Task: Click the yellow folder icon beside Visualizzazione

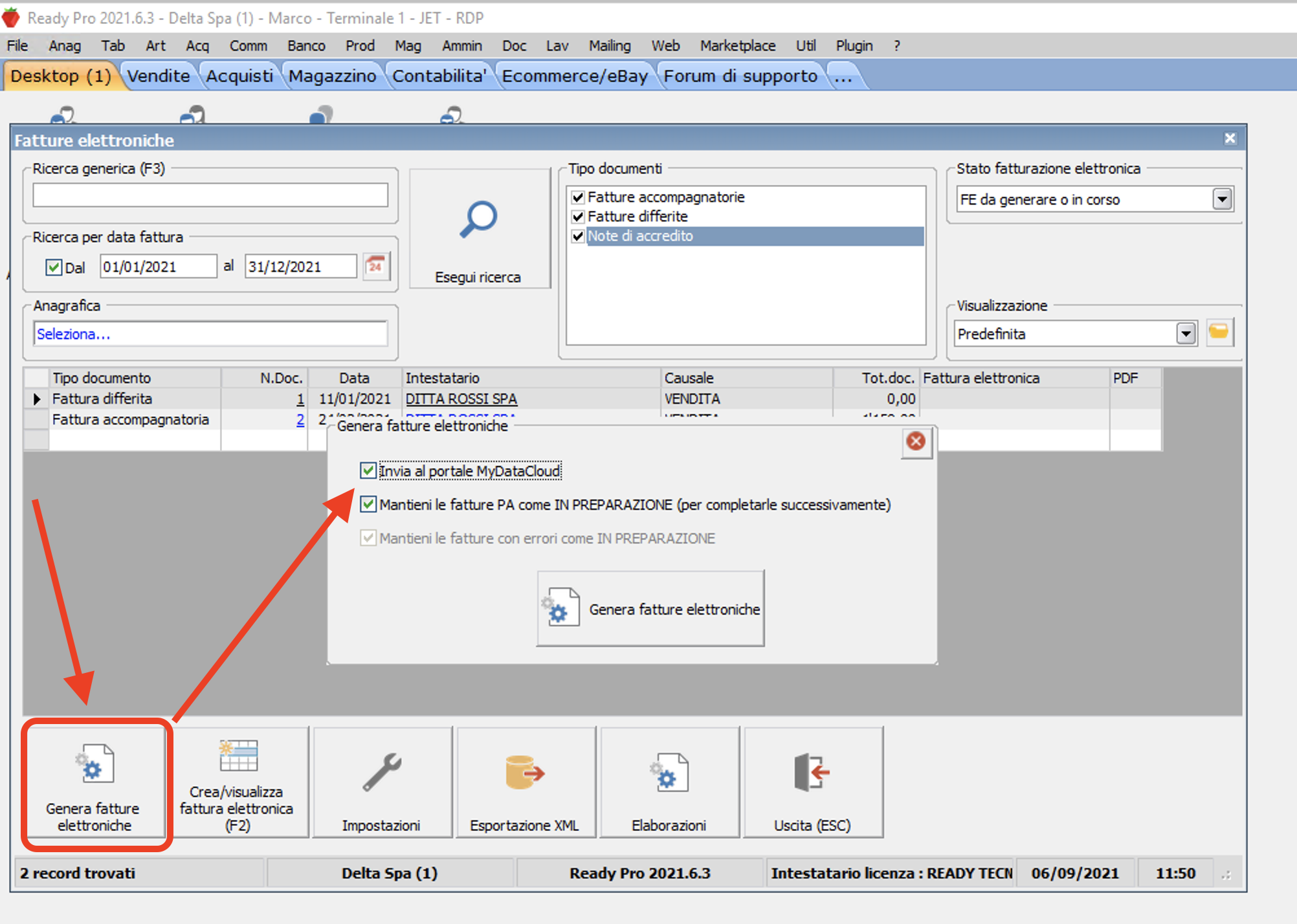Action: 1219,333
